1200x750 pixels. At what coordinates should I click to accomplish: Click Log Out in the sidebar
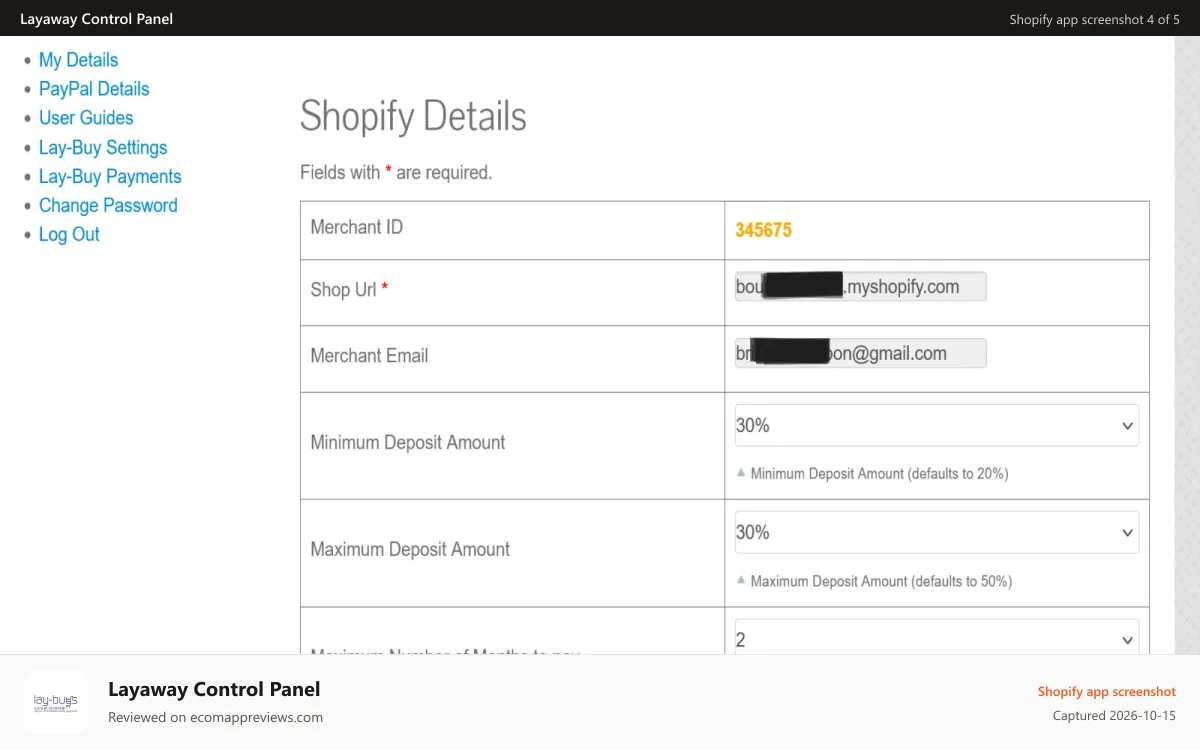coord(69,234)
